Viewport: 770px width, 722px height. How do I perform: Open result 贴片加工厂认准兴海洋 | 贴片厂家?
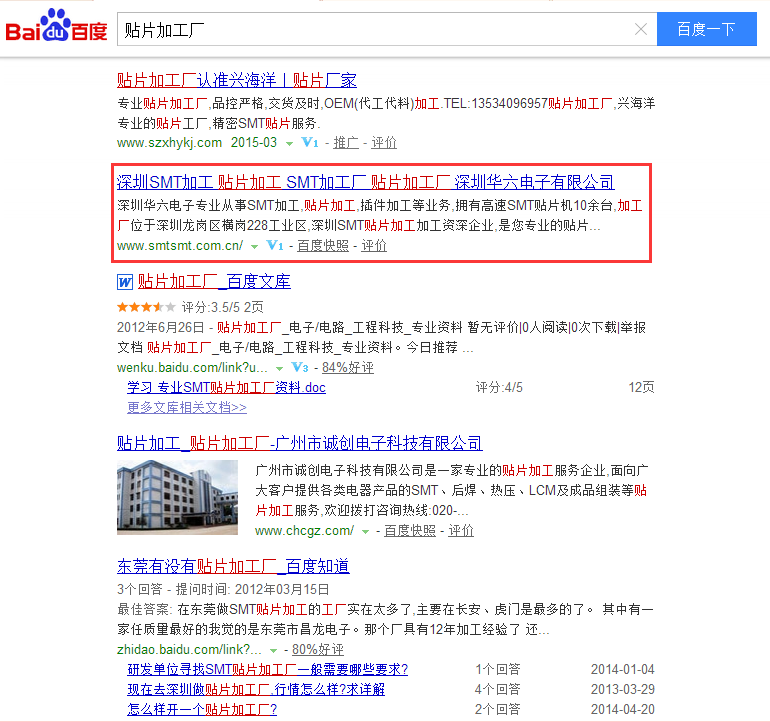coord(237,80)
